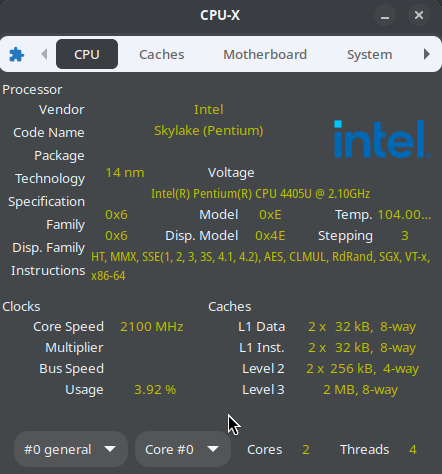Click the blue puzzle piece icon

[16, 54]
